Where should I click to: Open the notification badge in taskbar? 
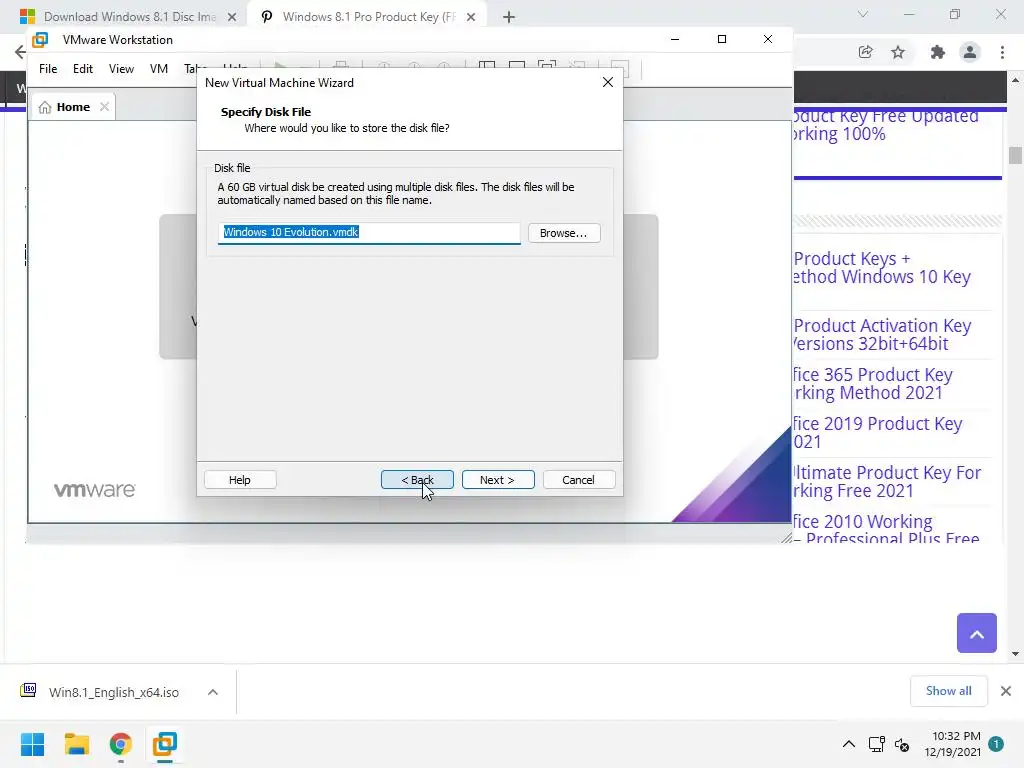click(x=996, y=744)
